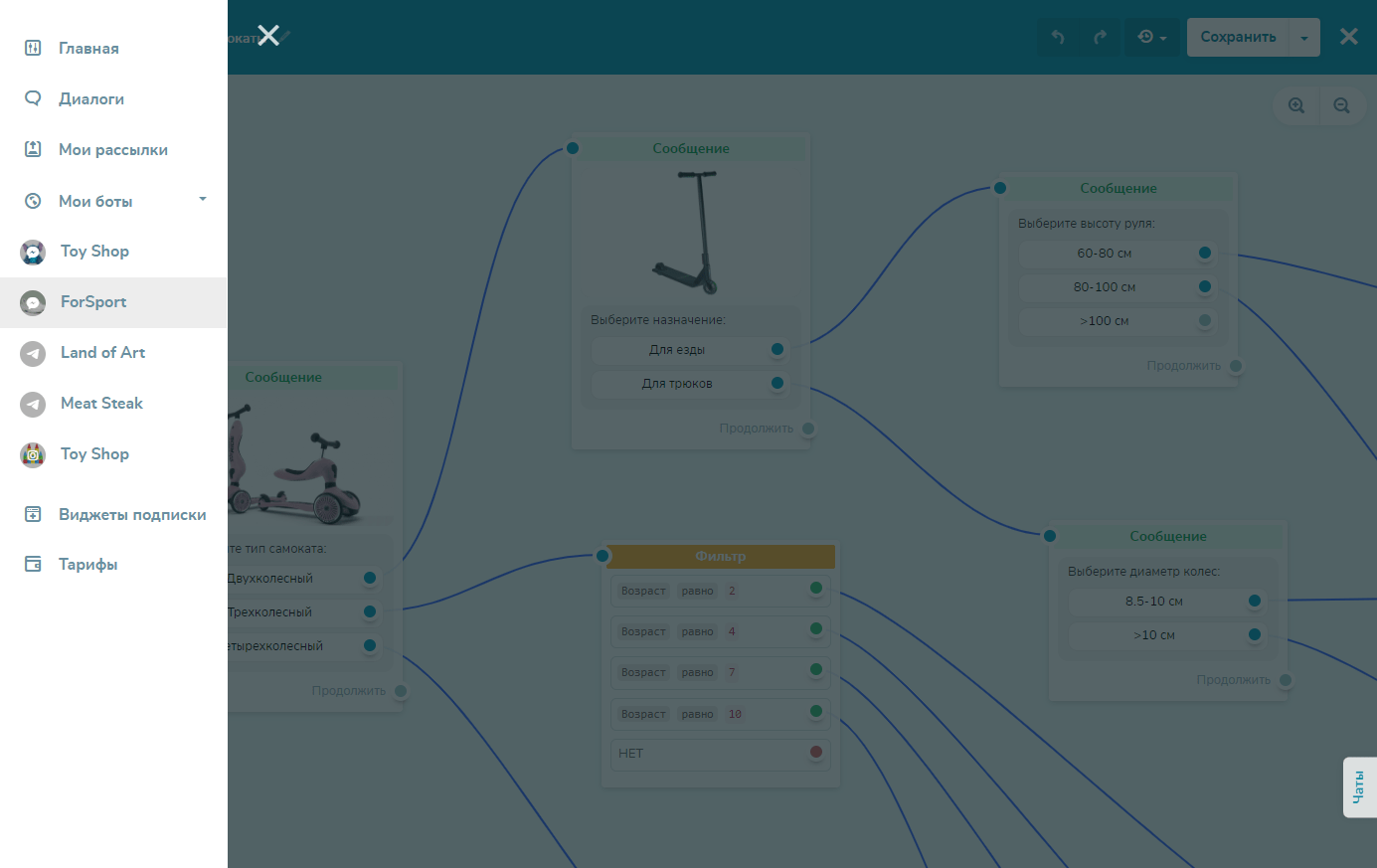This screenshot has width=1377, height=868.
Task: Collapse the Мои боты list arrow
Action: click(x=203, y=200)
